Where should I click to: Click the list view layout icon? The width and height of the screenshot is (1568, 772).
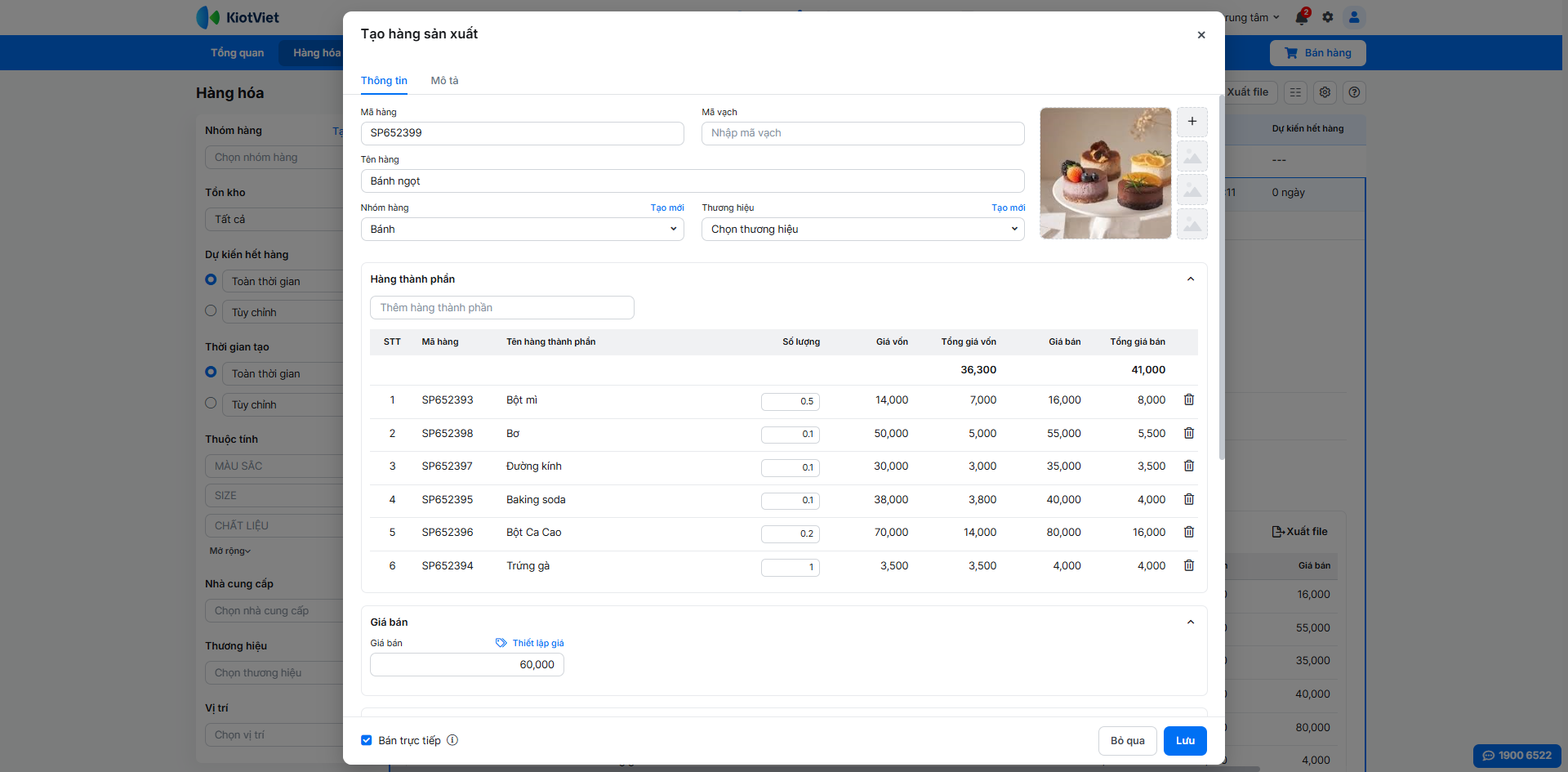coord(1296,92)
